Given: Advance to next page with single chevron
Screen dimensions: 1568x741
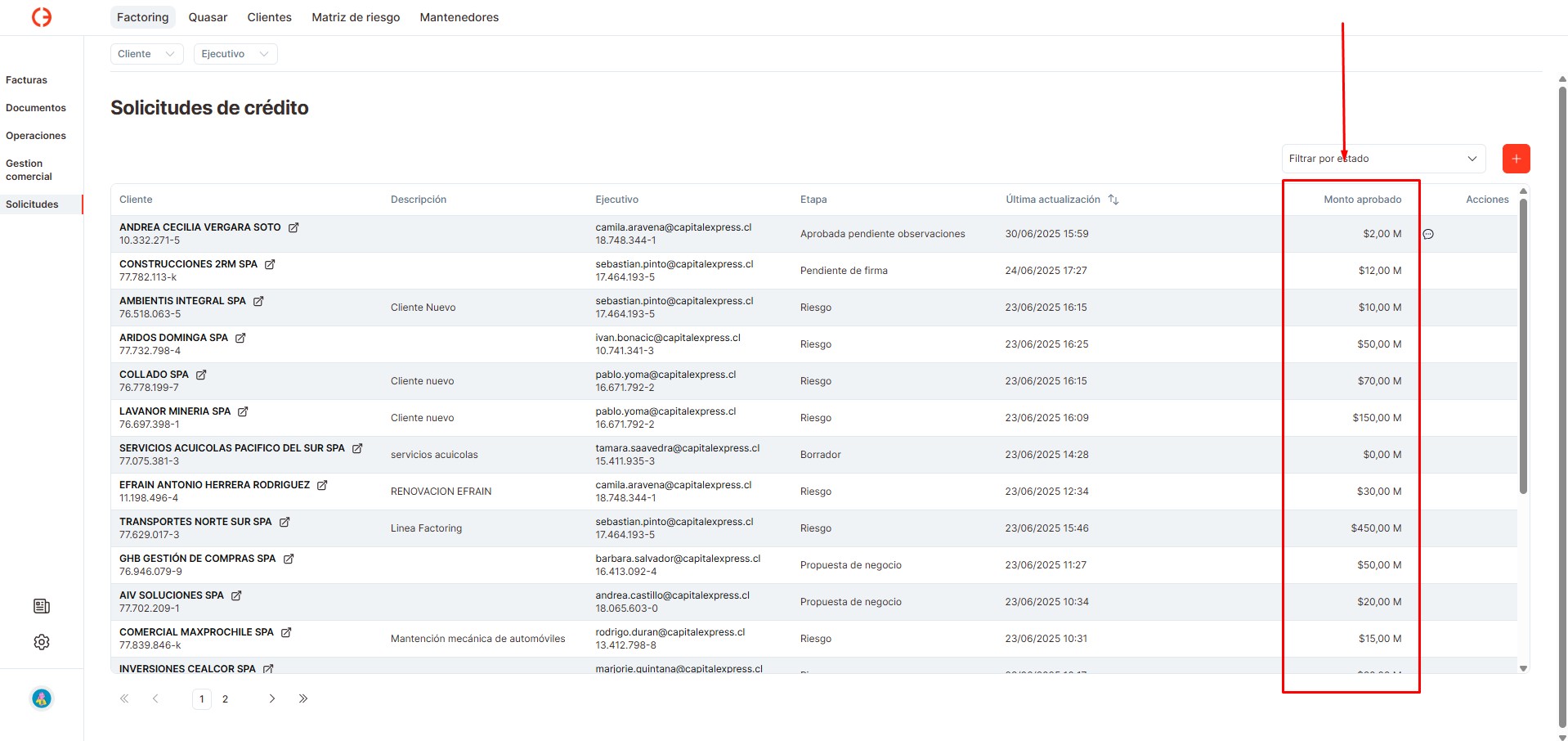Looking at the screenshot, I should tap(272, 698).
